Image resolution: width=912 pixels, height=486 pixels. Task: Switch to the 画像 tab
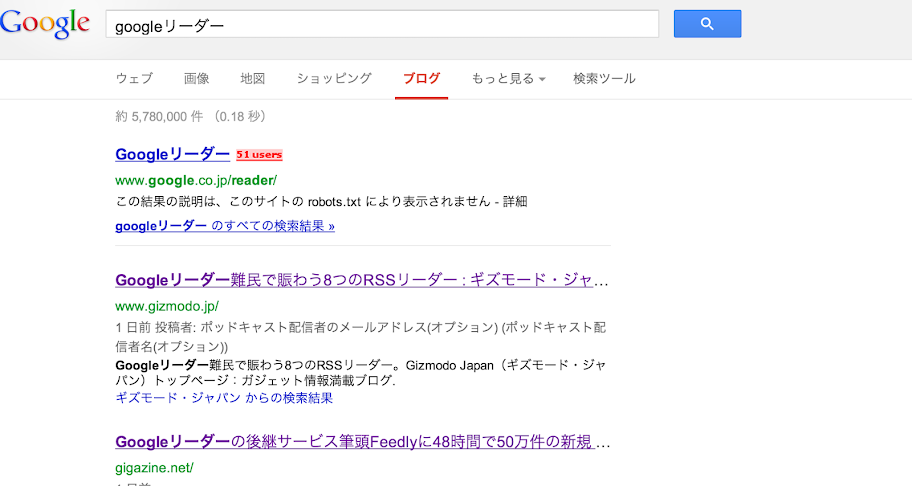[x=197, y=78]
